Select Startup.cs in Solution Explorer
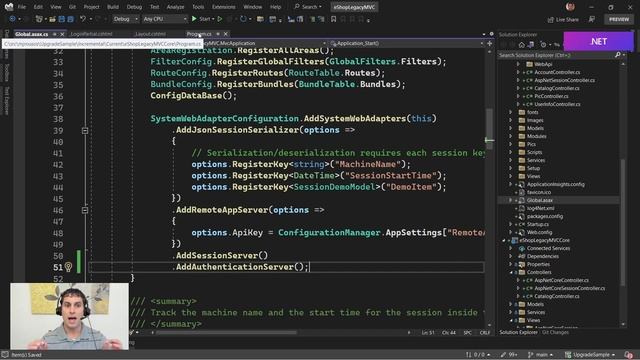640x360 pixels. coord(538,224)
